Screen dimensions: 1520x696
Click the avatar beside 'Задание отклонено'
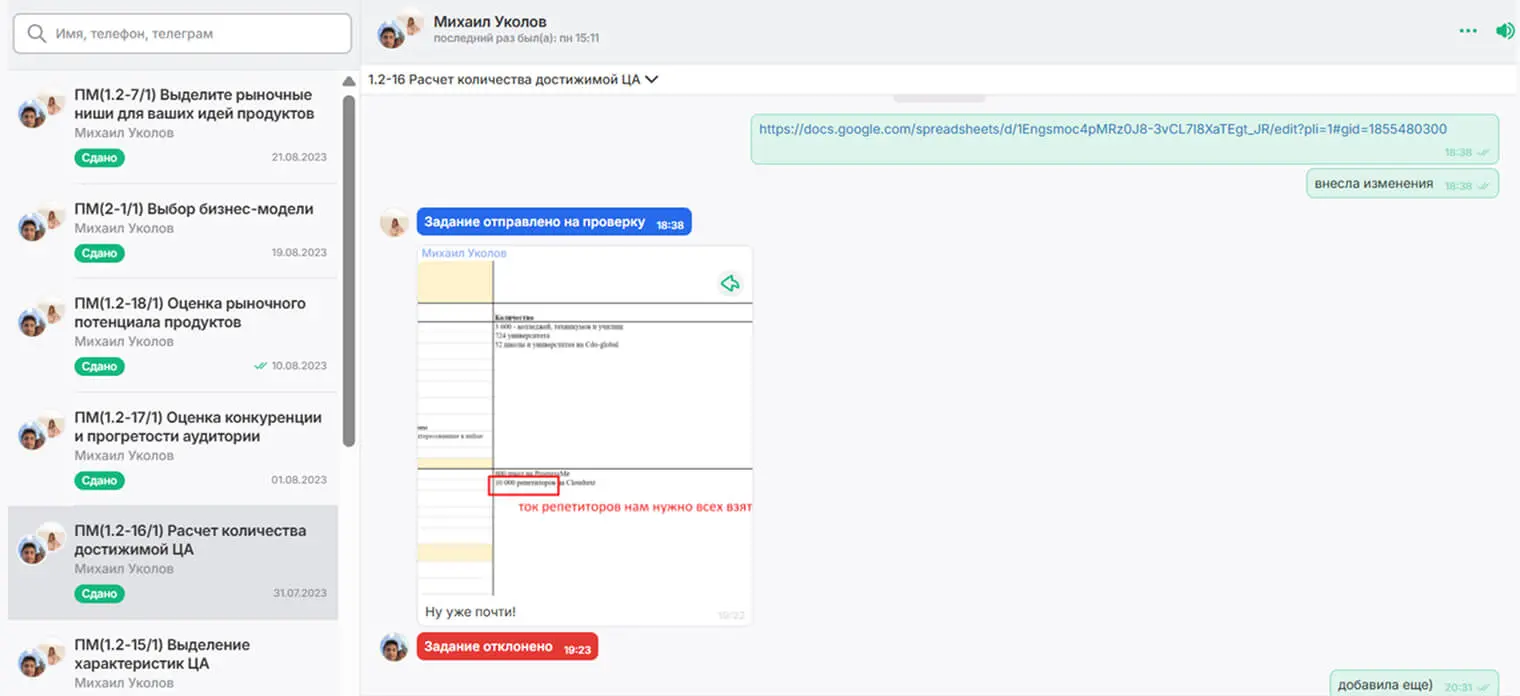coord(394,647)
